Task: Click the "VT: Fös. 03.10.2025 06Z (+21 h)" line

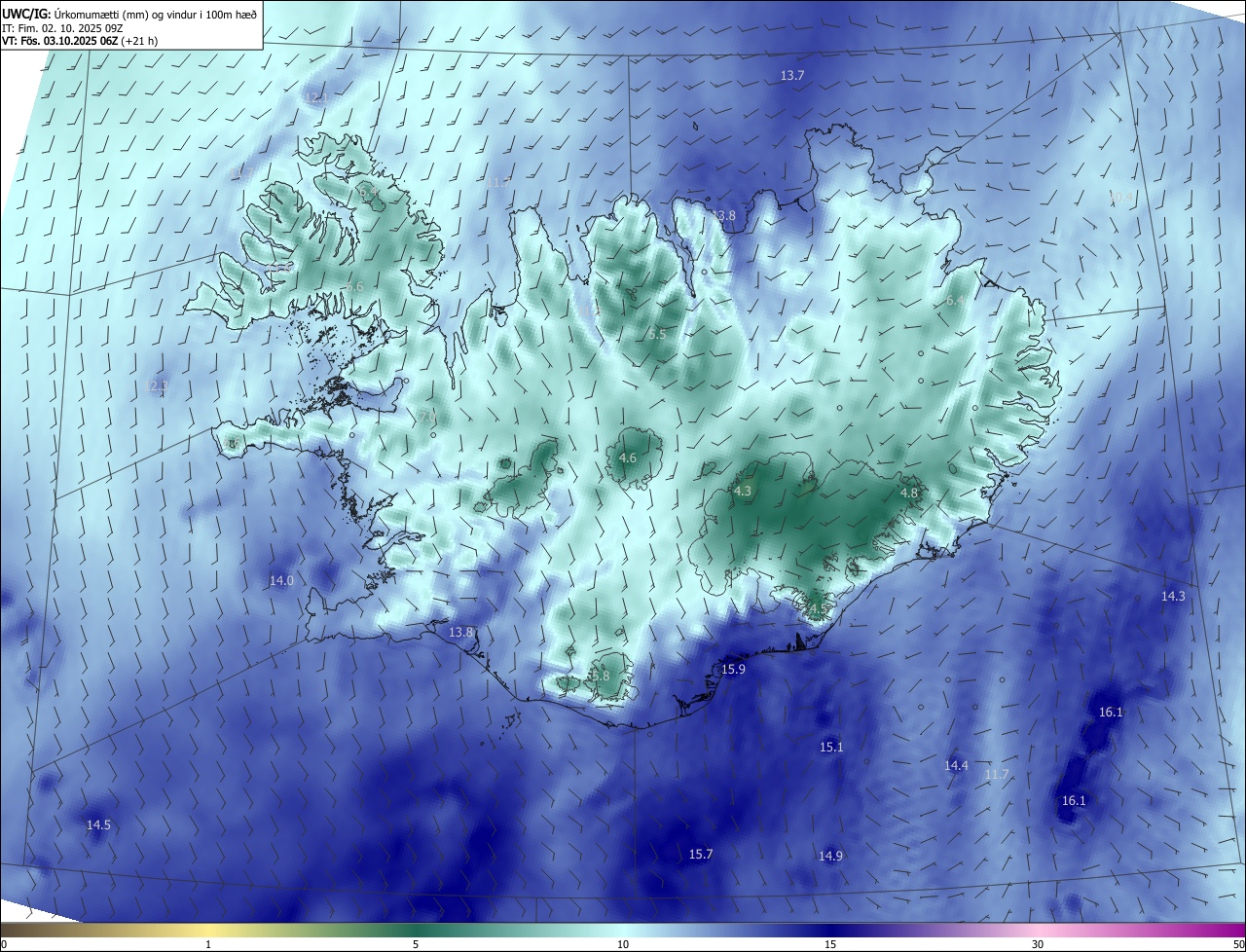Action: coord(80,41)
